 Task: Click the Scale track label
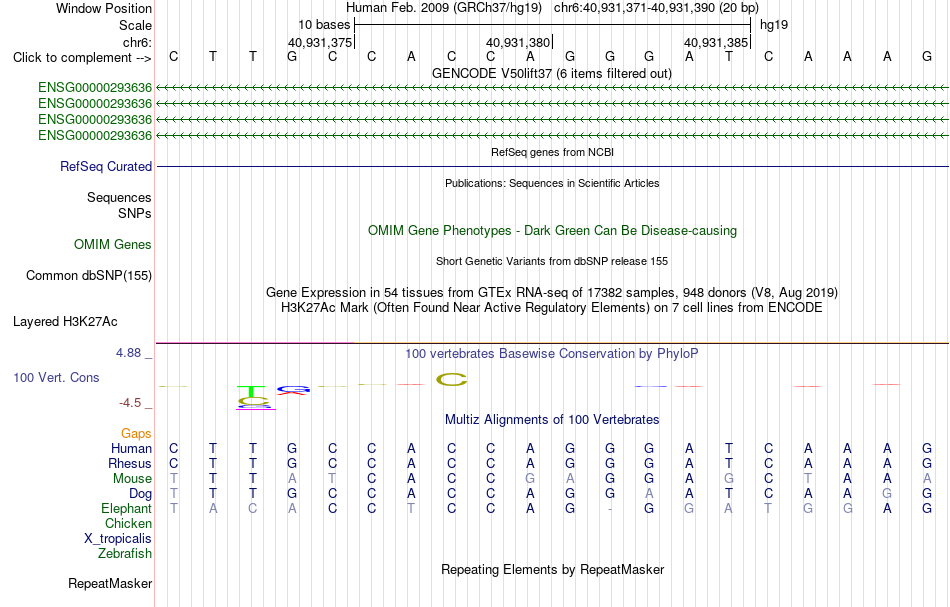click(x=135, y=25)
